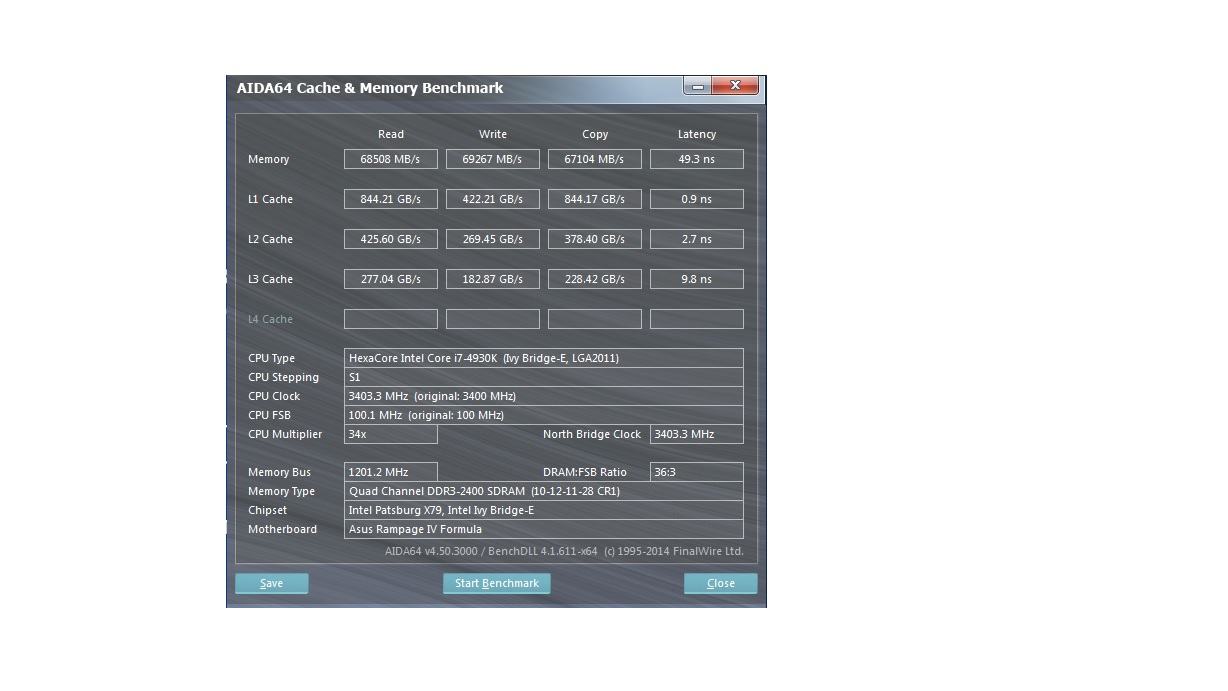
Task: Select Memory latency value 49.3 ns
Action: (x=697, y=159)
